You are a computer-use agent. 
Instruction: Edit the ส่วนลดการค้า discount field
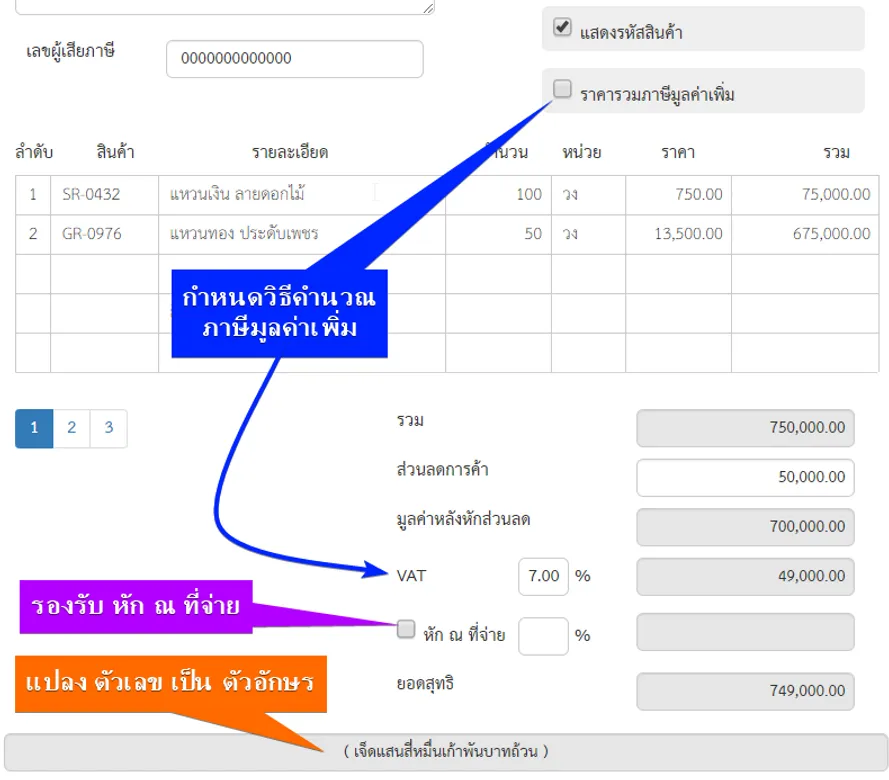point(745,478)
